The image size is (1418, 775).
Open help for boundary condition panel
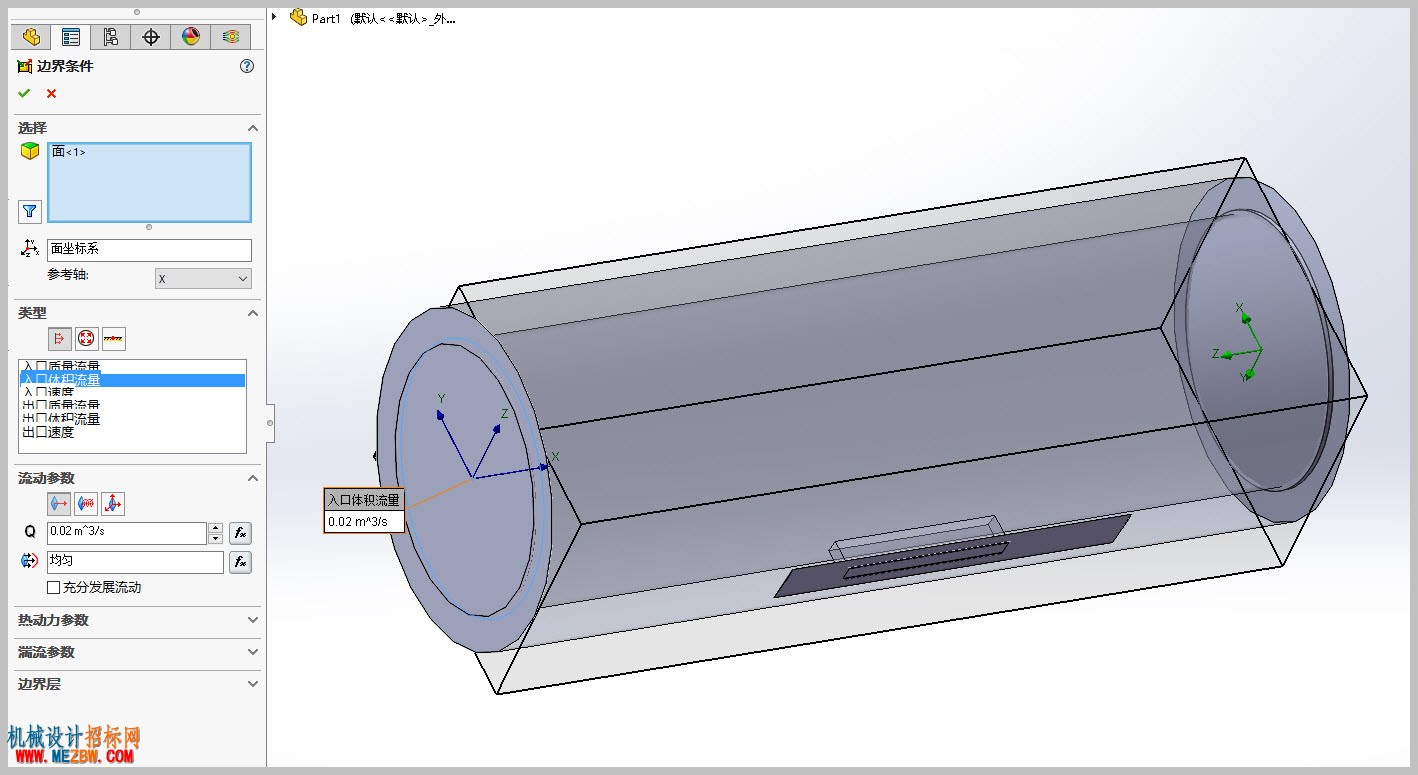point(247,66)
